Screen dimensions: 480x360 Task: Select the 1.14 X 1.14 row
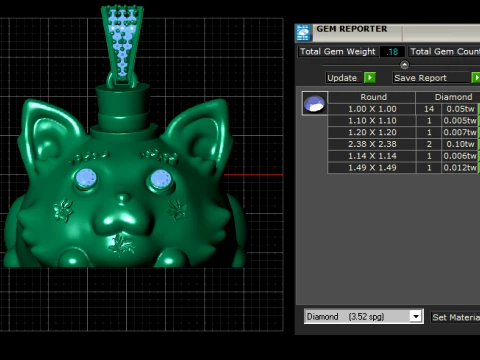404,156
